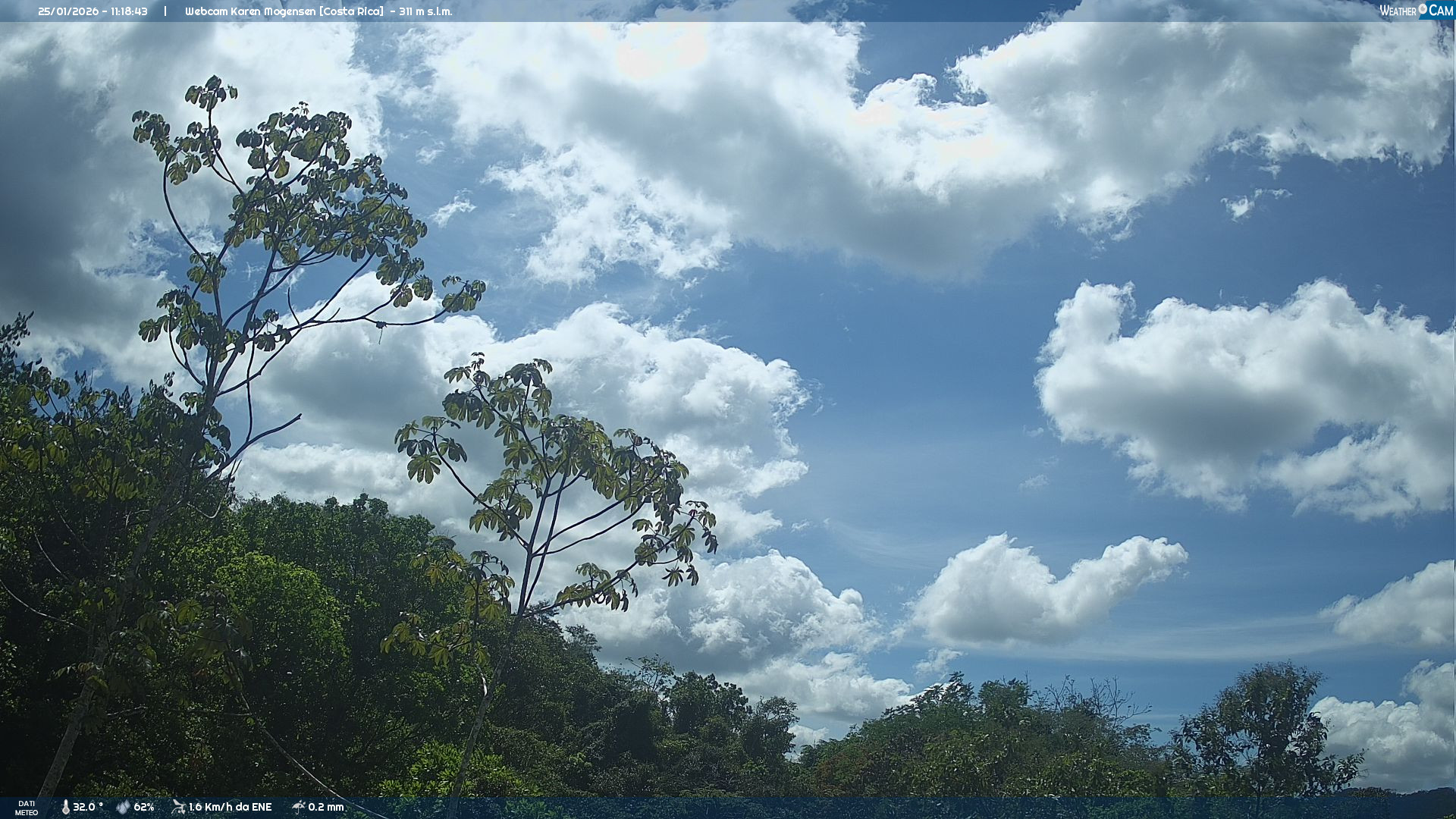
Task: Click the vertical separator in the top bar
Action: 165,11
